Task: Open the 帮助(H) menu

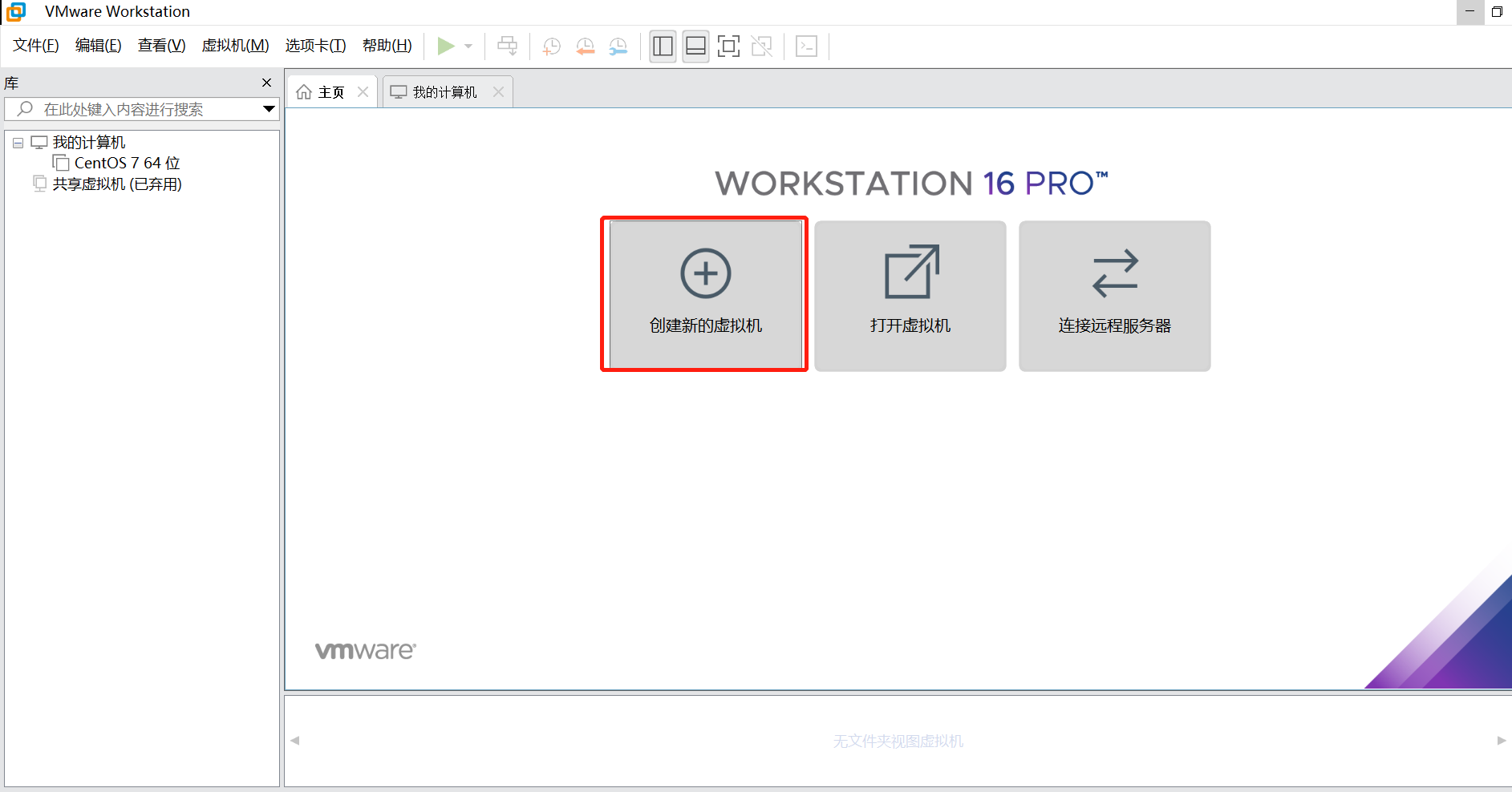Action: [x=387, y=46]
